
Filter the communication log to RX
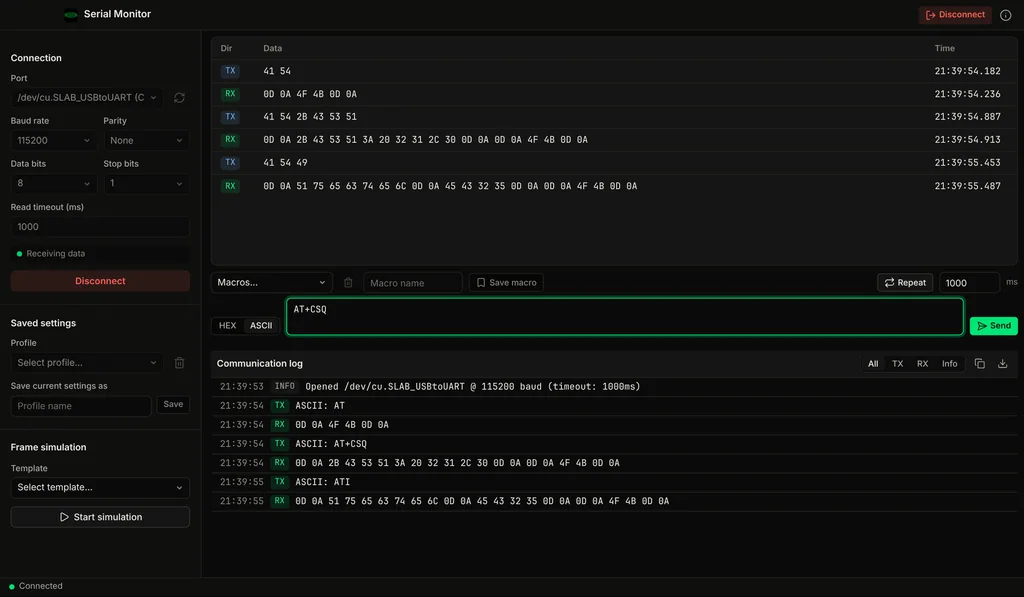[922, 364]
